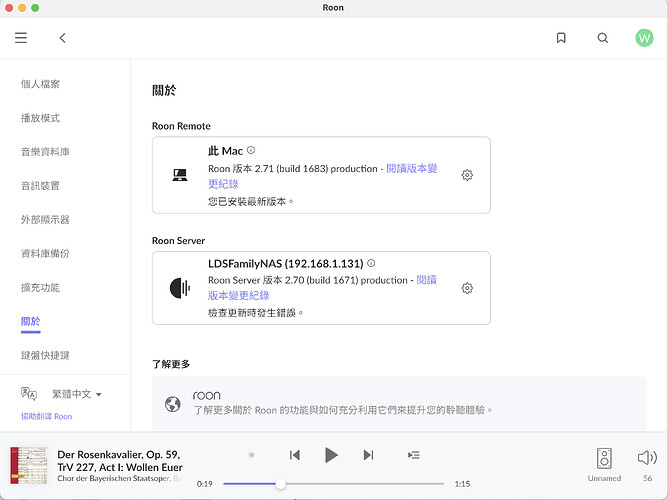Open the 鍵盤快捷鍵 settings tab

pos(45,355)
